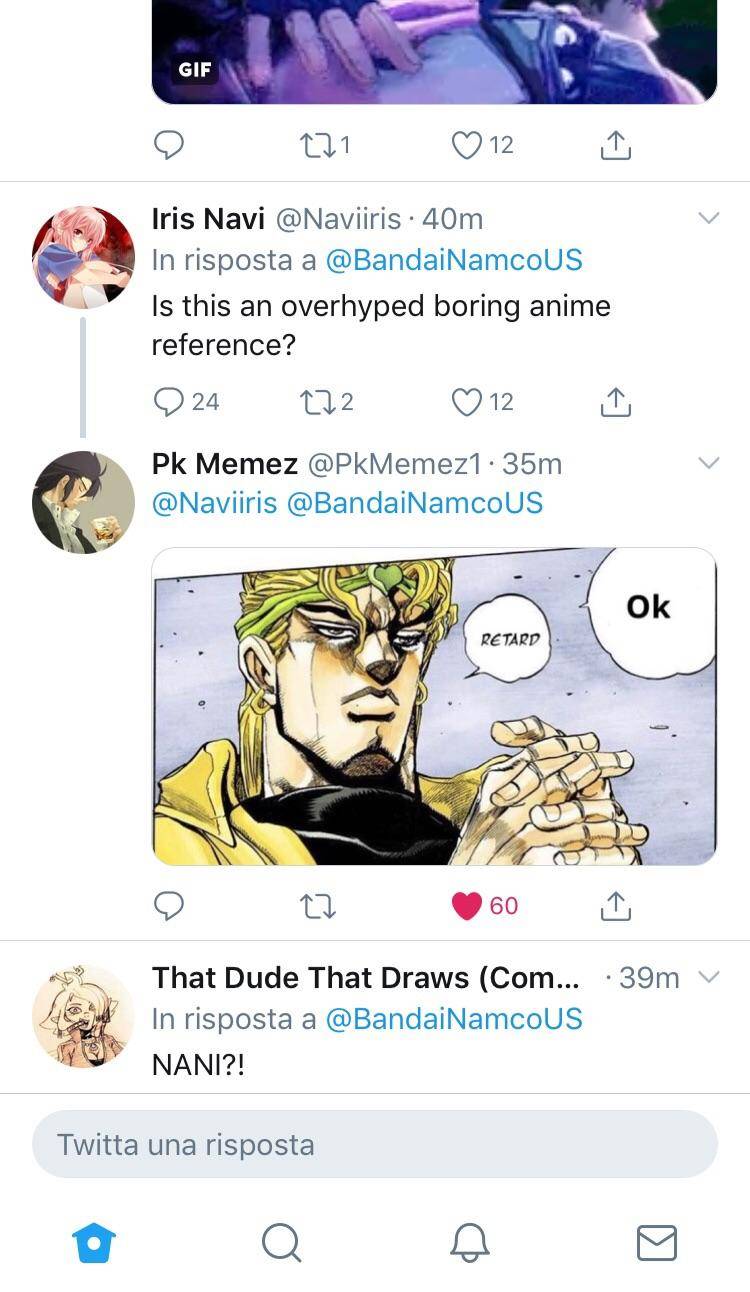Like the top GIF tweet
750x1292 pixels.
coord(465,144)
